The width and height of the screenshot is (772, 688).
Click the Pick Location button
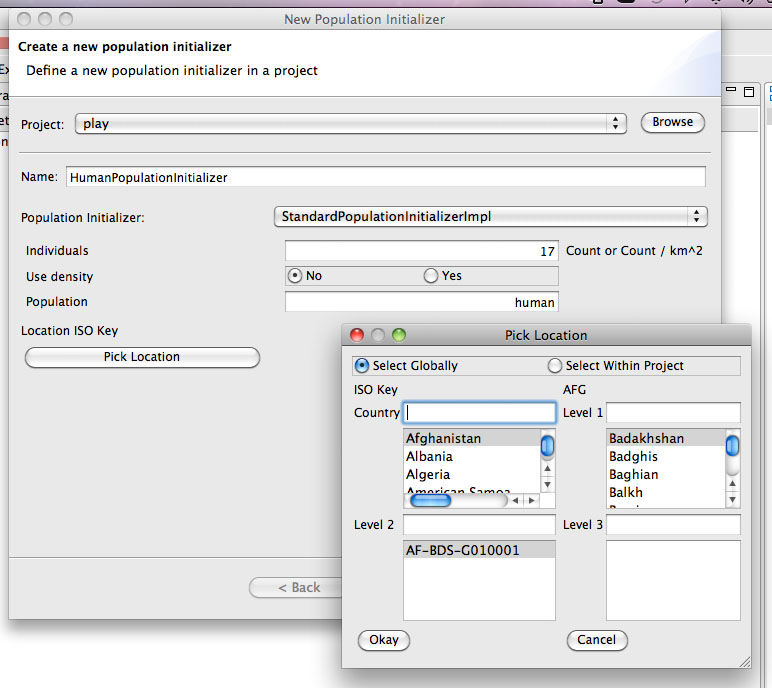142,357
